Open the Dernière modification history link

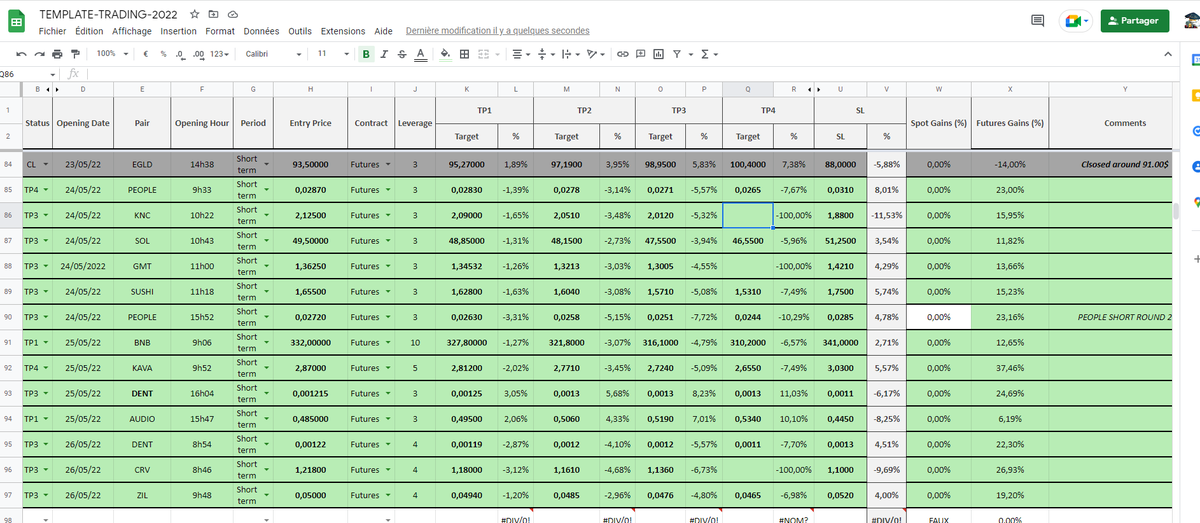click(497, 31)
